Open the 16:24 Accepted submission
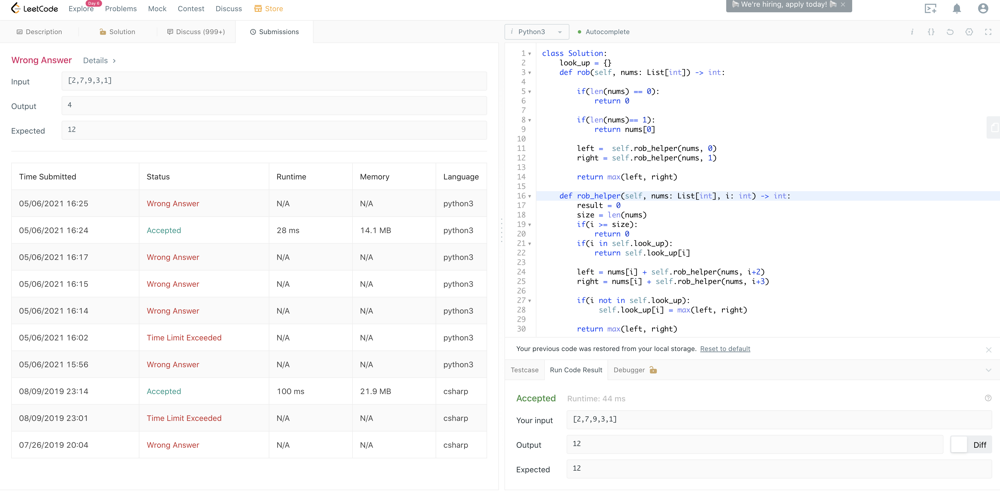Viewport: 1000px width, 493px height. [164, 230]
